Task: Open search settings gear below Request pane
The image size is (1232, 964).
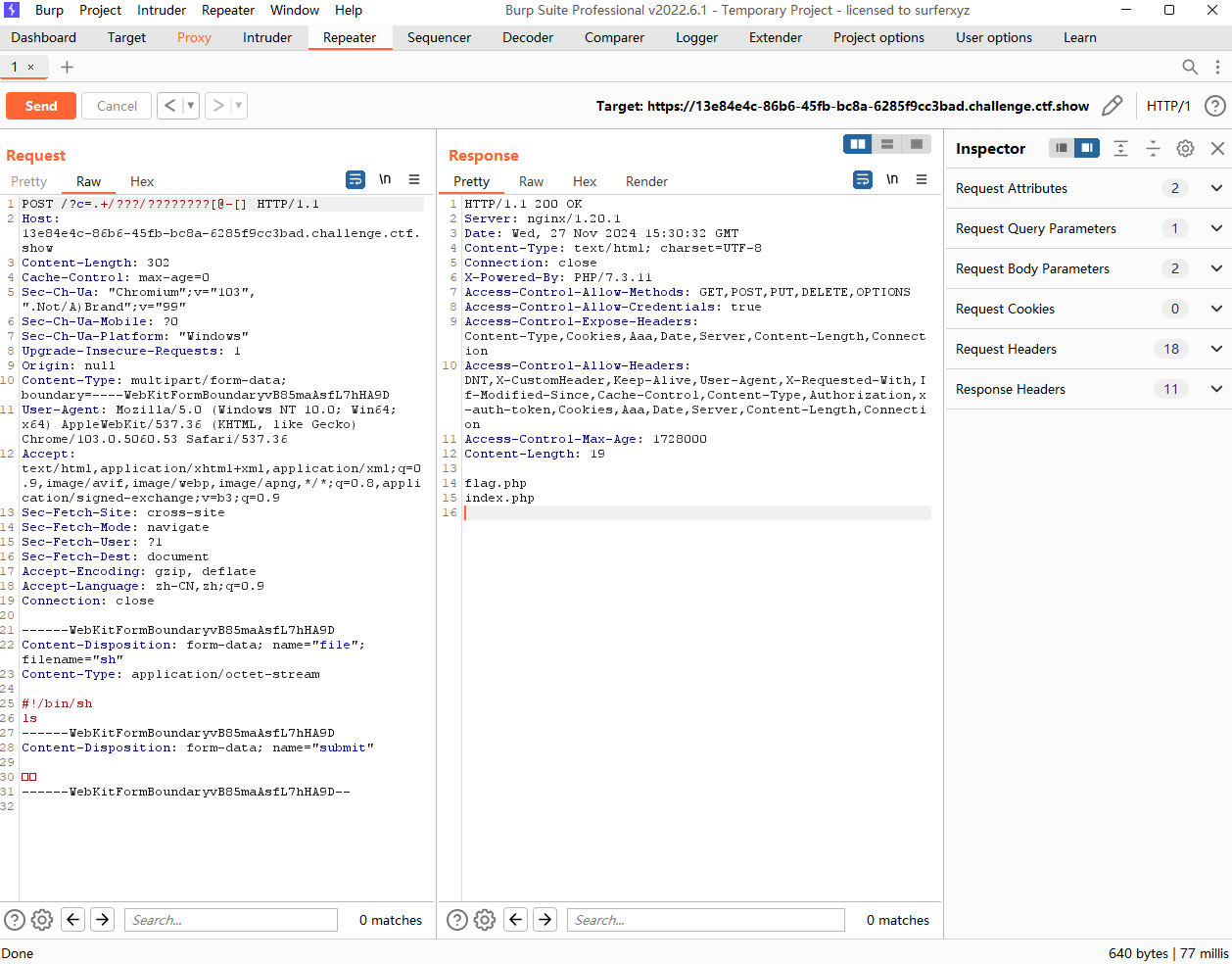Action: pyautogui.click(x=42, y=920)
